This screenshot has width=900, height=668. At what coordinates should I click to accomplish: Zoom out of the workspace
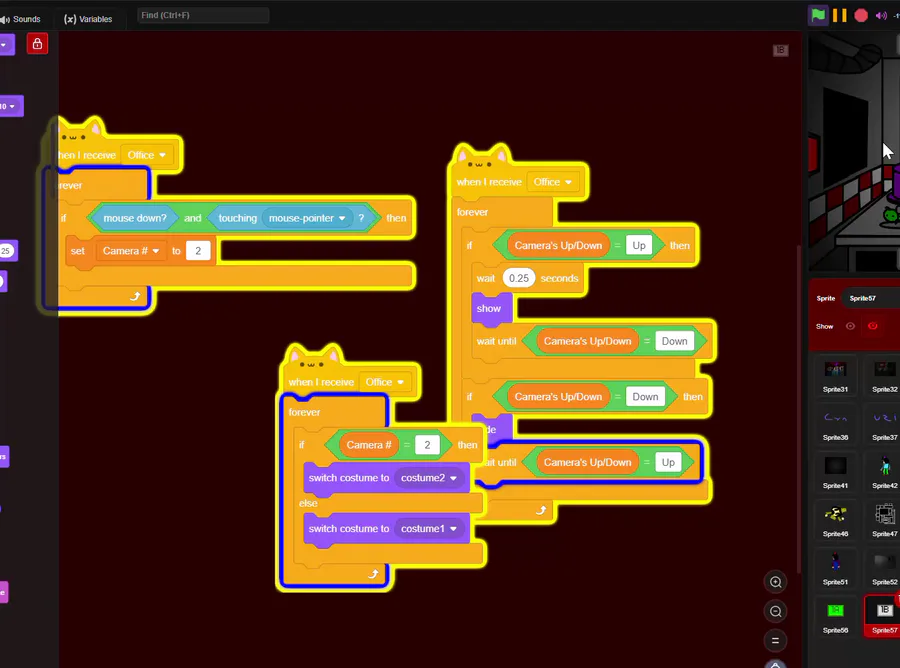[775, 611]
